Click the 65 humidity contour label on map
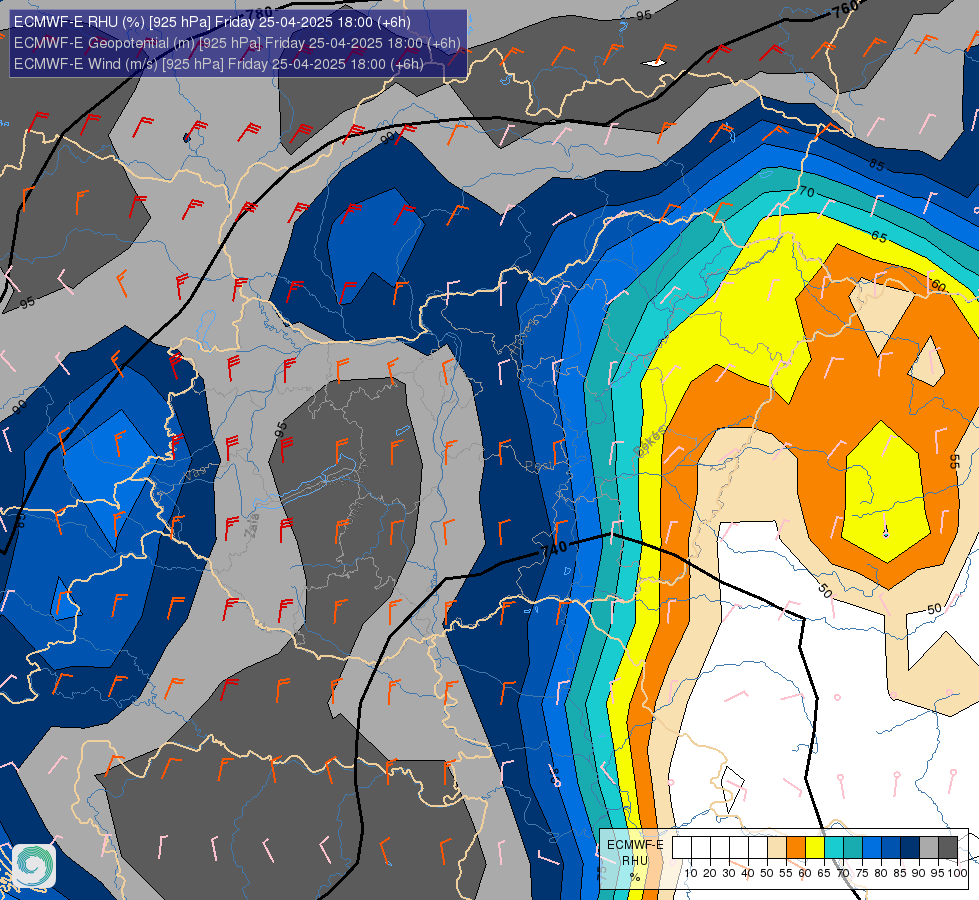Screen dimensions: 979x900 tap(879, 237)
